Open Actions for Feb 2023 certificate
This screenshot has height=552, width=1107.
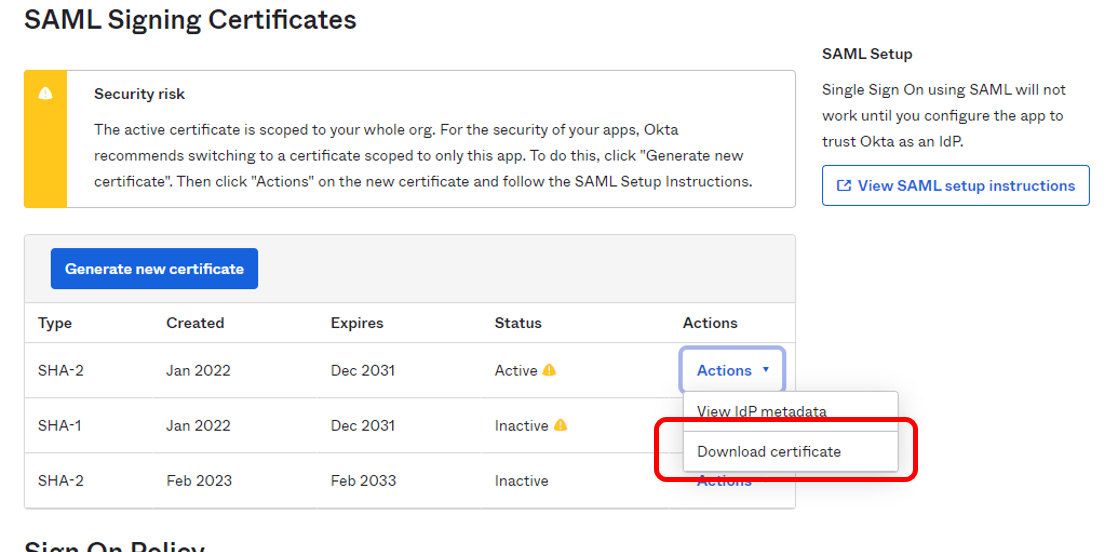(x=724, y=481)
